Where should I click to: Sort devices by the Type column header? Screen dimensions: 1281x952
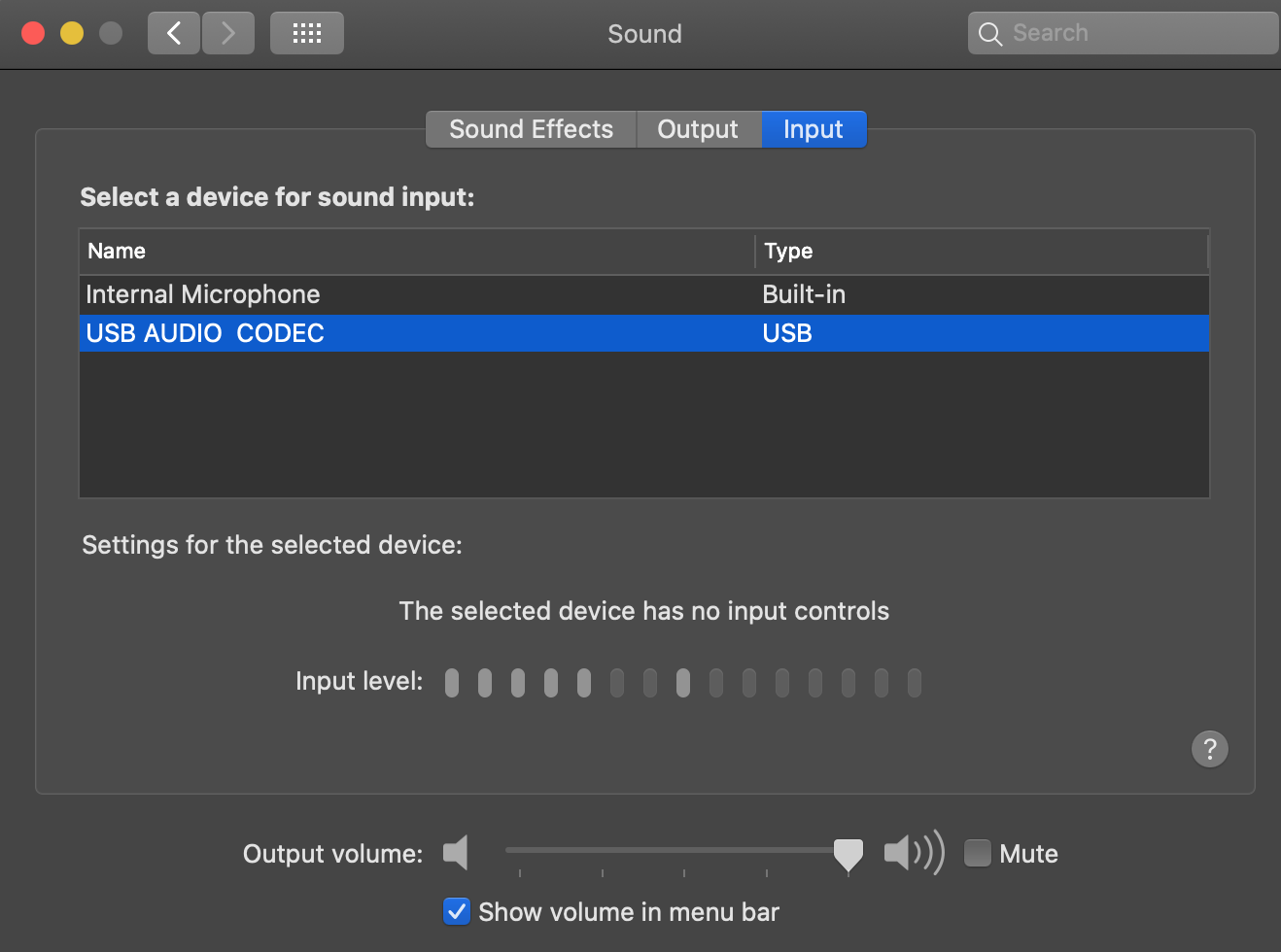click(x=982, y=251)
